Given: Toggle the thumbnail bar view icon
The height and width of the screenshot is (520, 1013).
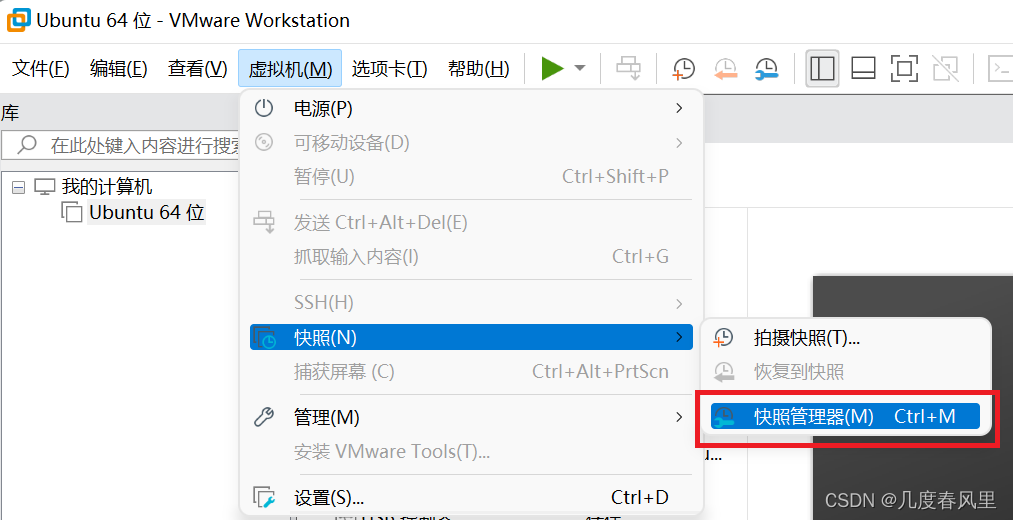Looking at the screenshot, I should tap(863, 68).
